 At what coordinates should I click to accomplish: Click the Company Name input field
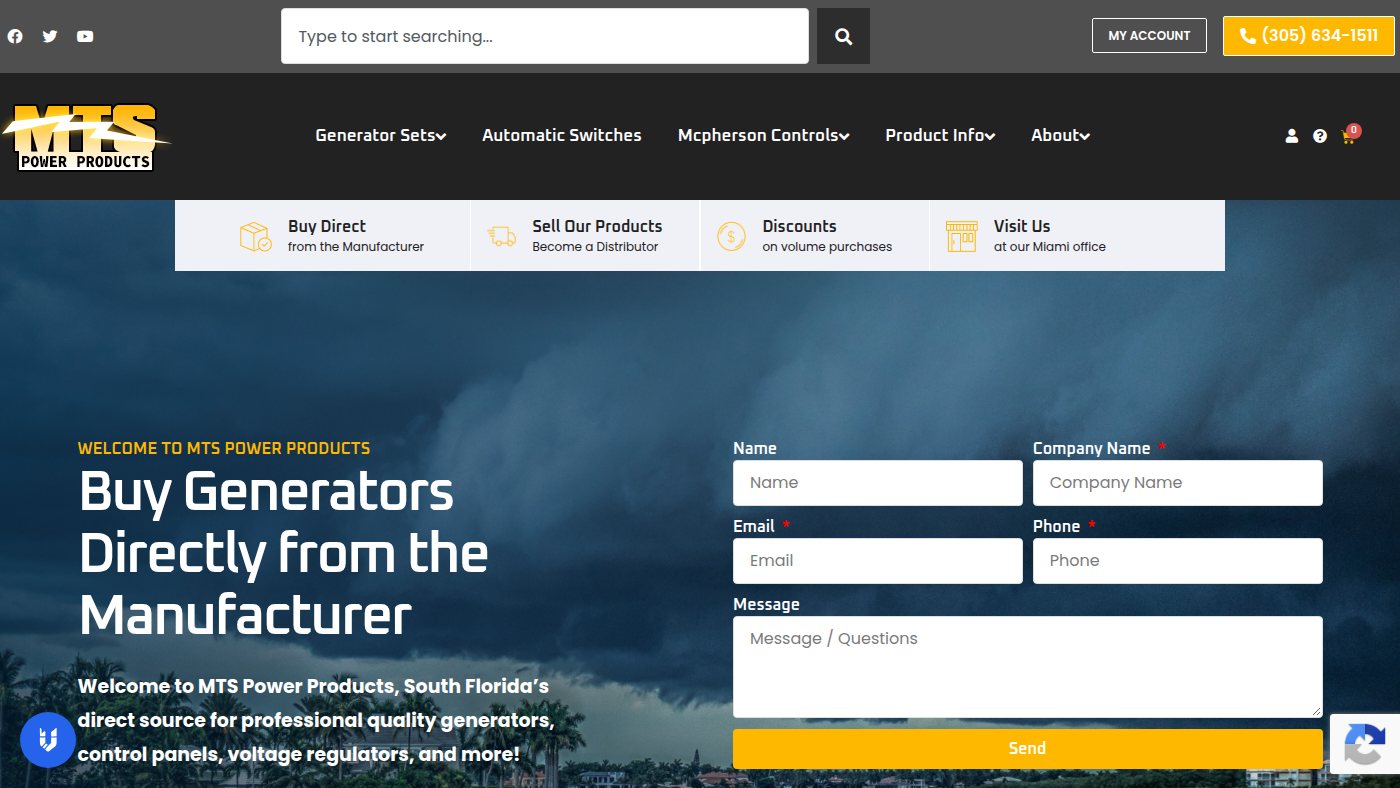point(1178,483)
